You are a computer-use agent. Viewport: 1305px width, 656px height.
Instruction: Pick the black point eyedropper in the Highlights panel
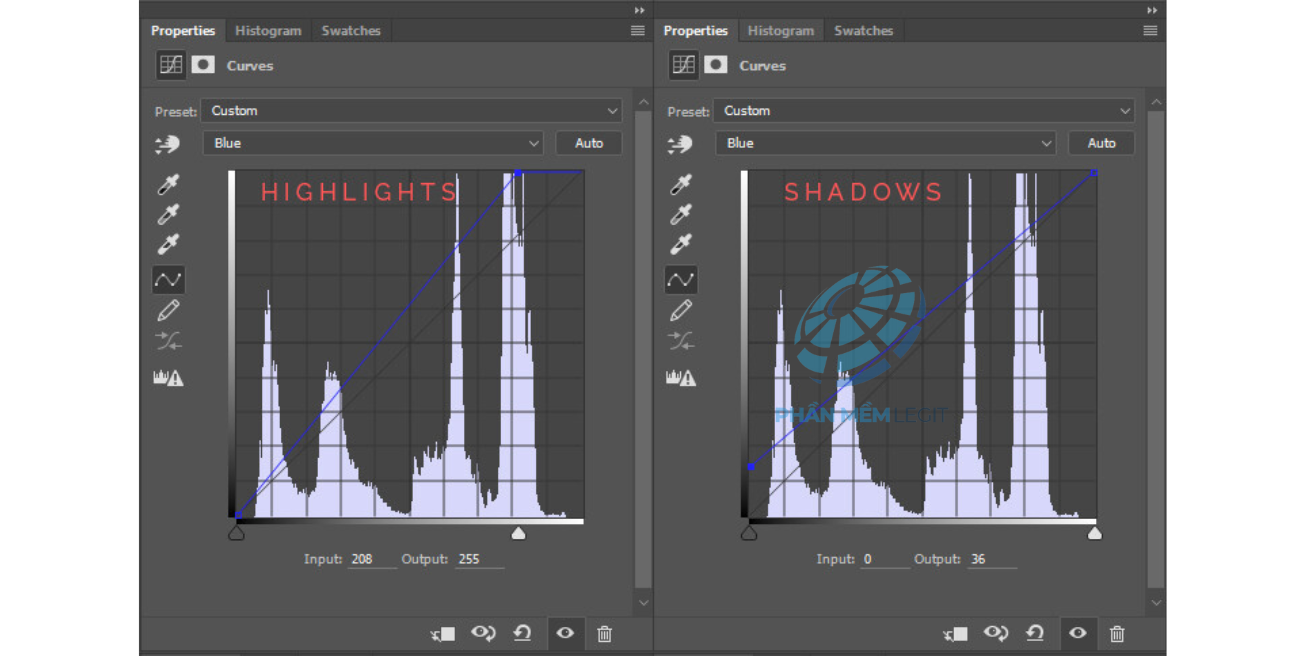[168, 185]
